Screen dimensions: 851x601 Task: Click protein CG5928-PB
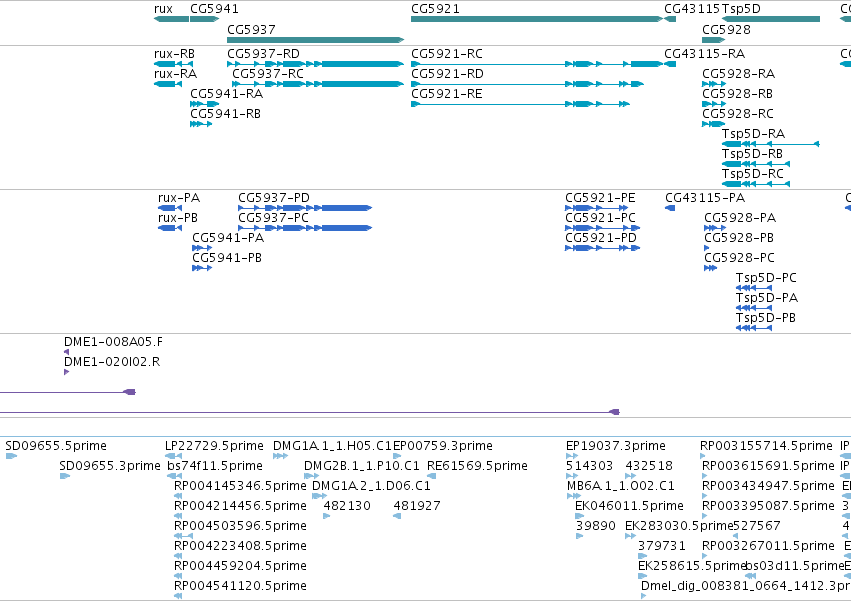[739, 238]
